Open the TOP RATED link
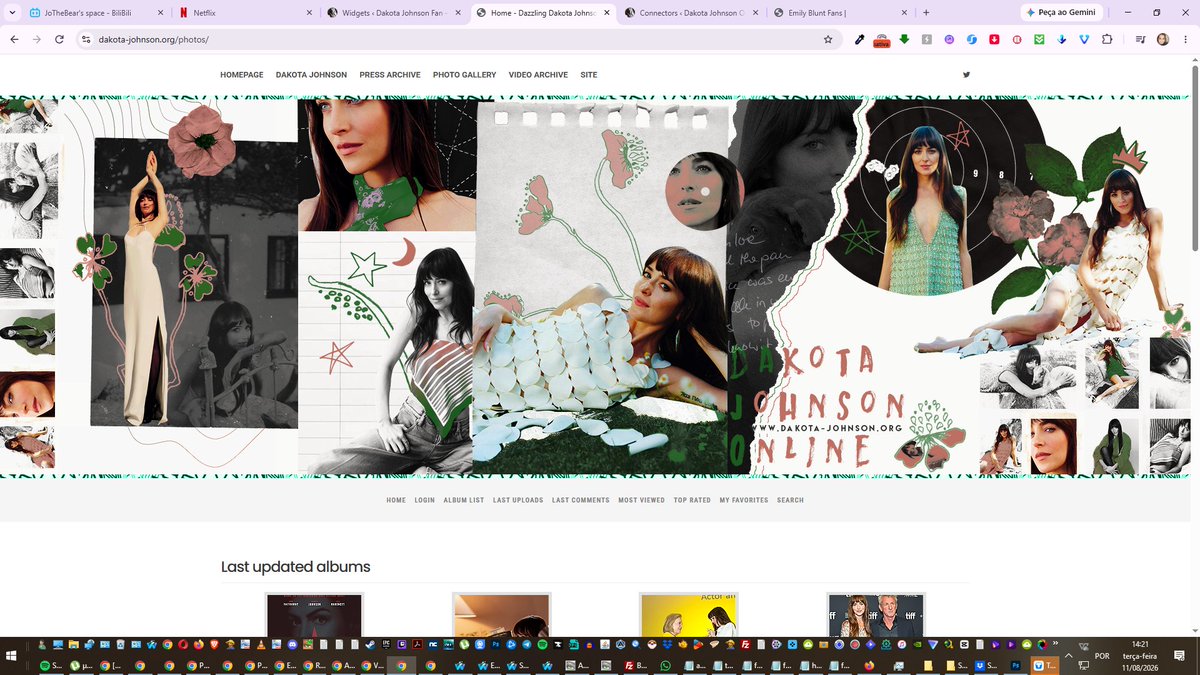1200x675 pixels. (x=692, y=500)
